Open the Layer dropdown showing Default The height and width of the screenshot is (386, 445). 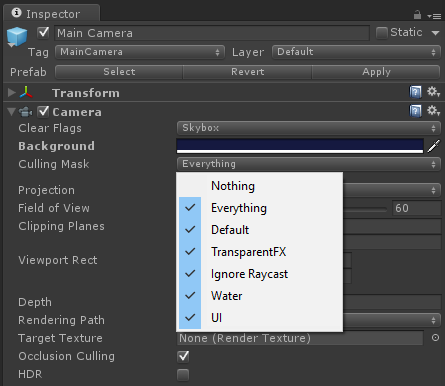356,52
